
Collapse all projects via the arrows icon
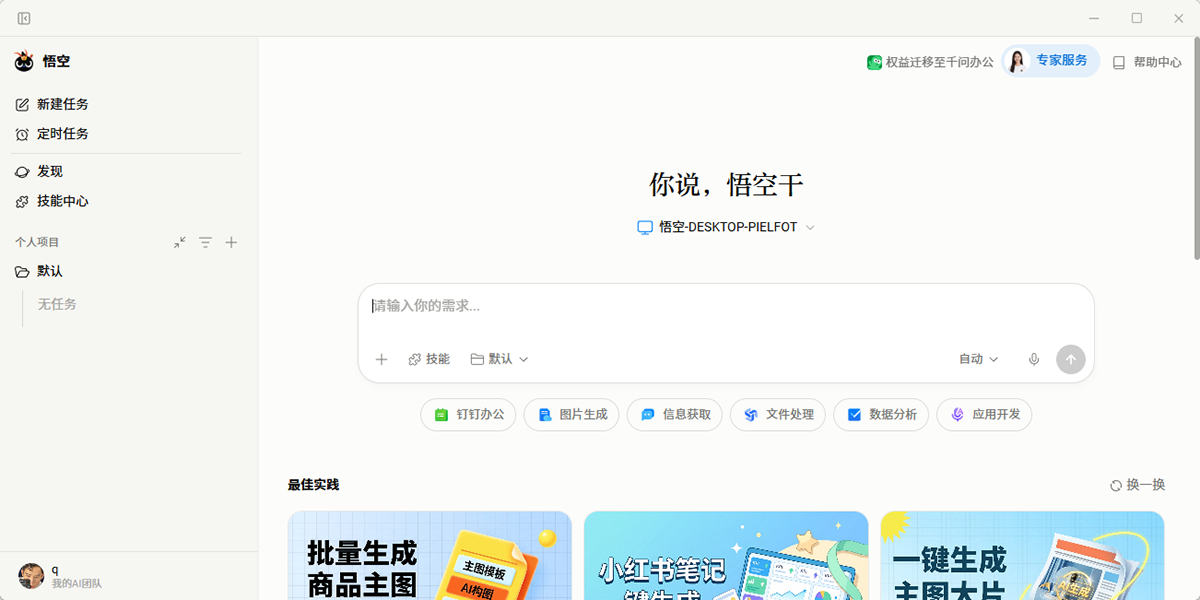(179, 242)
